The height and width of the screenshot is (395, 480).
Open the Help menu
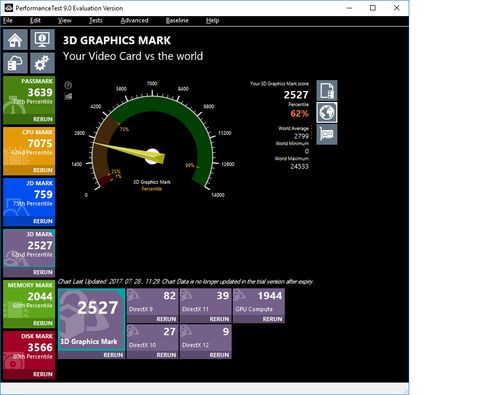(212, 20)
